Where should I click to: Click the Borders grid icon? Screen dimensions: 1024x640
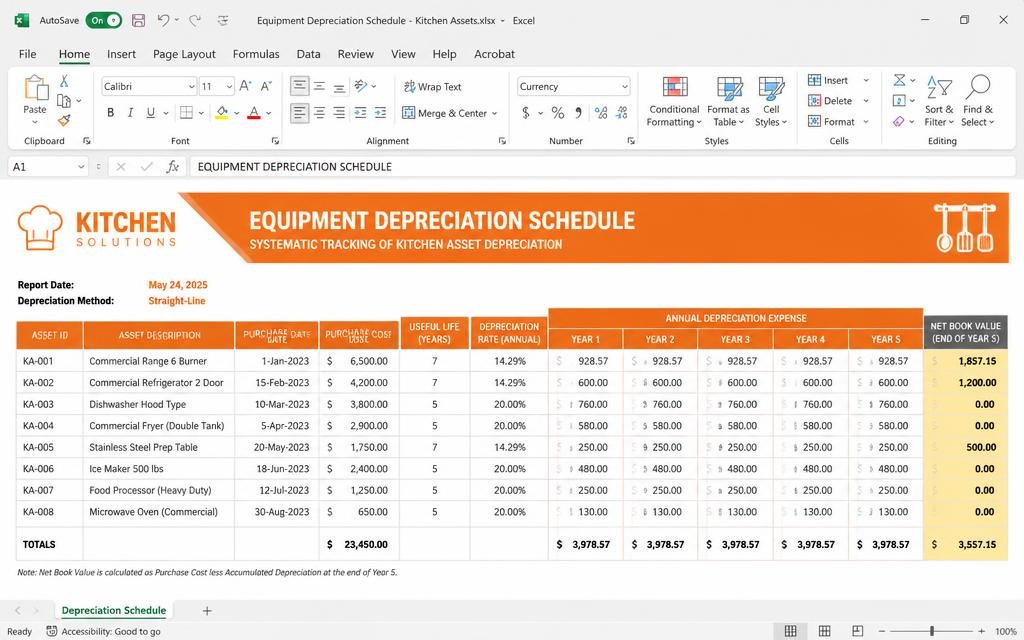click(186, 113)
